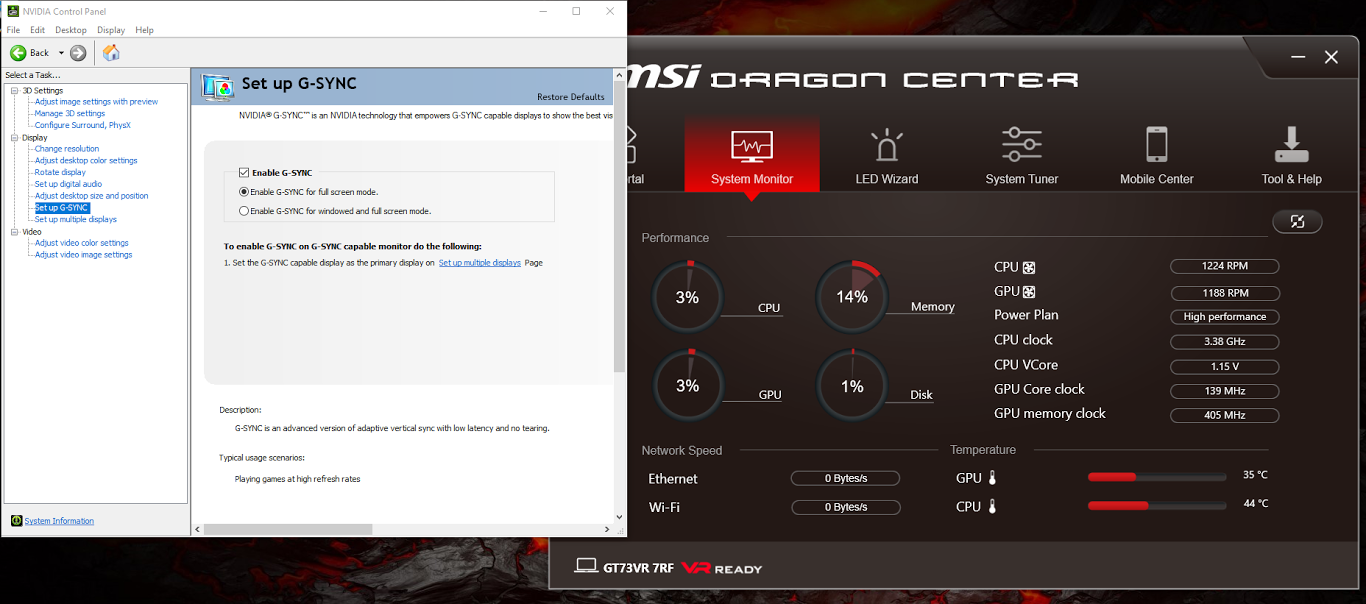Open System Information link
The width and height of the screenshot is (1366, 604).
coord(59,521)
